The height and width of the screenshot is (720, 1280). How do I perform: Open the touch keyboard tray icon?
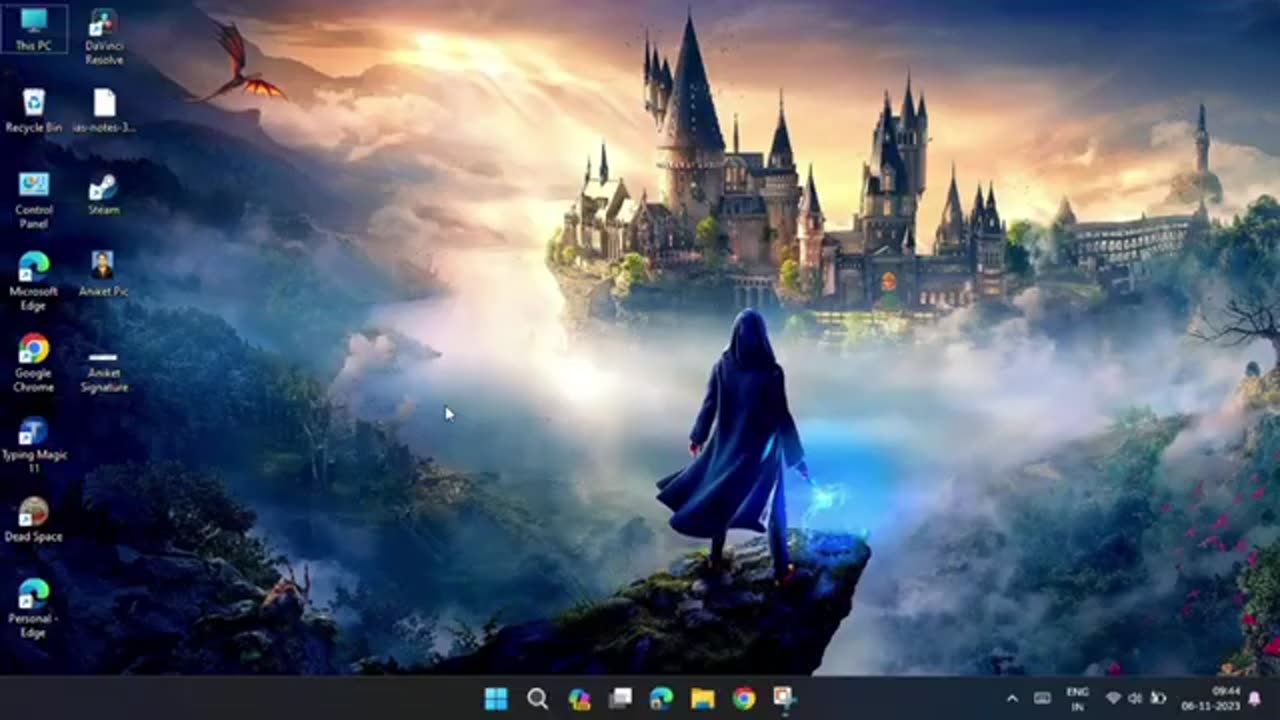(x=1042, y=699)
